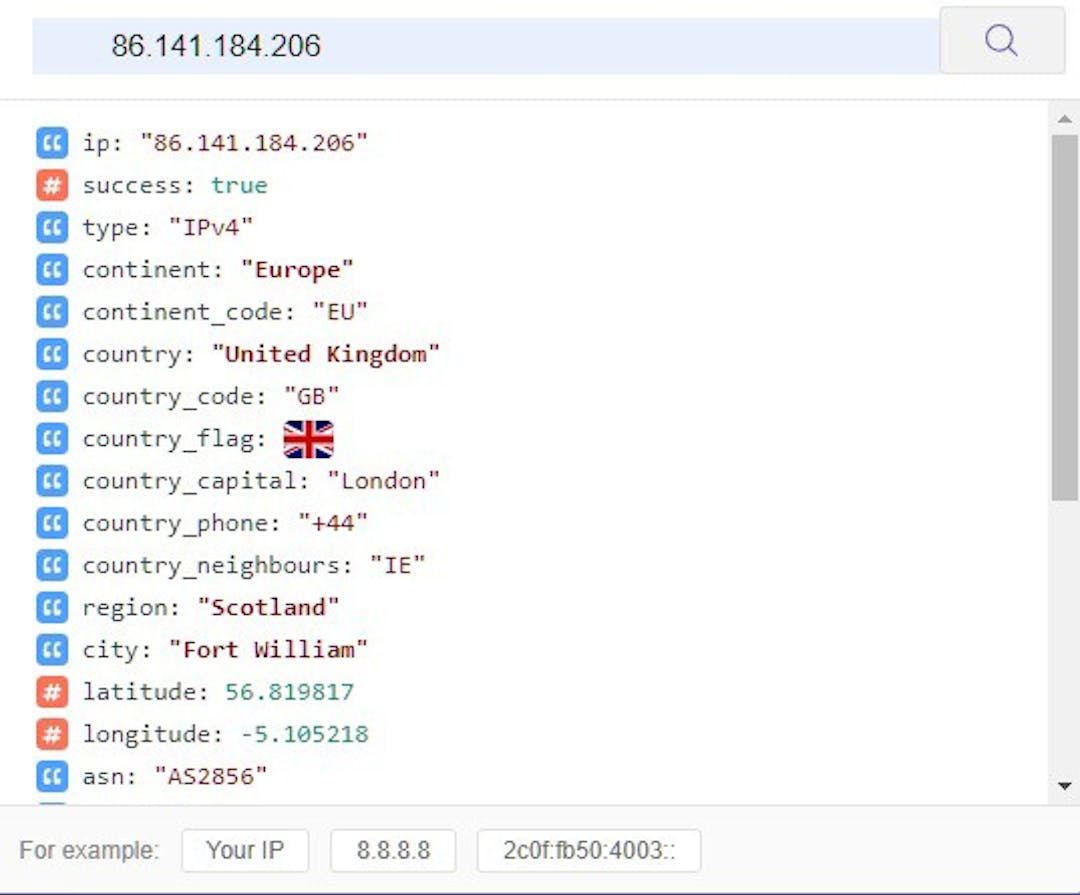1080x895 pixels.
Task: Click the type value "IPv4"
Action: (211, 227)
